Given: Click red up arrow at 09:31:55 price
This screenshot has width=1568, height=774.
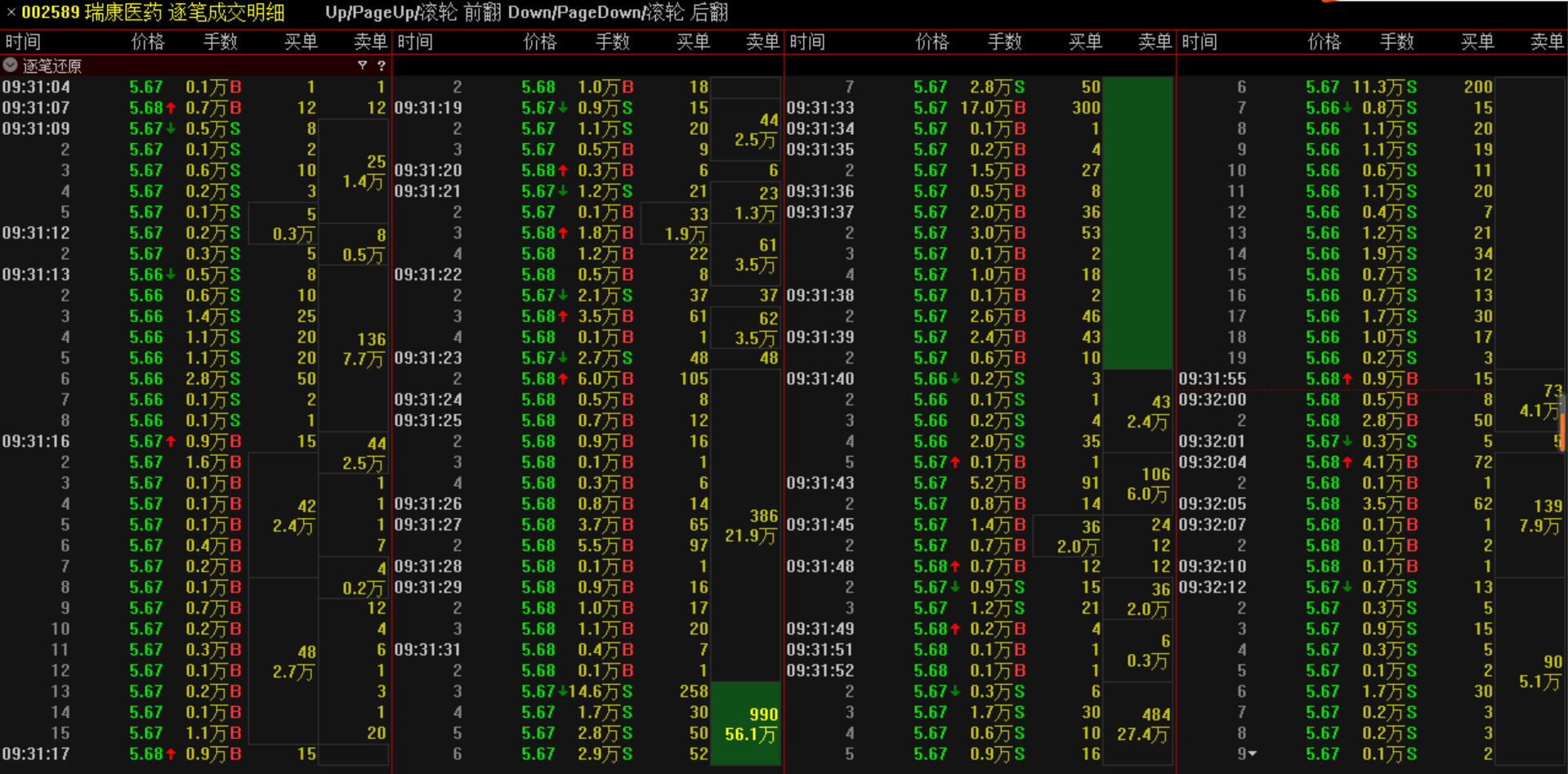Looking at the screenshot, I should pos(1347,379).
